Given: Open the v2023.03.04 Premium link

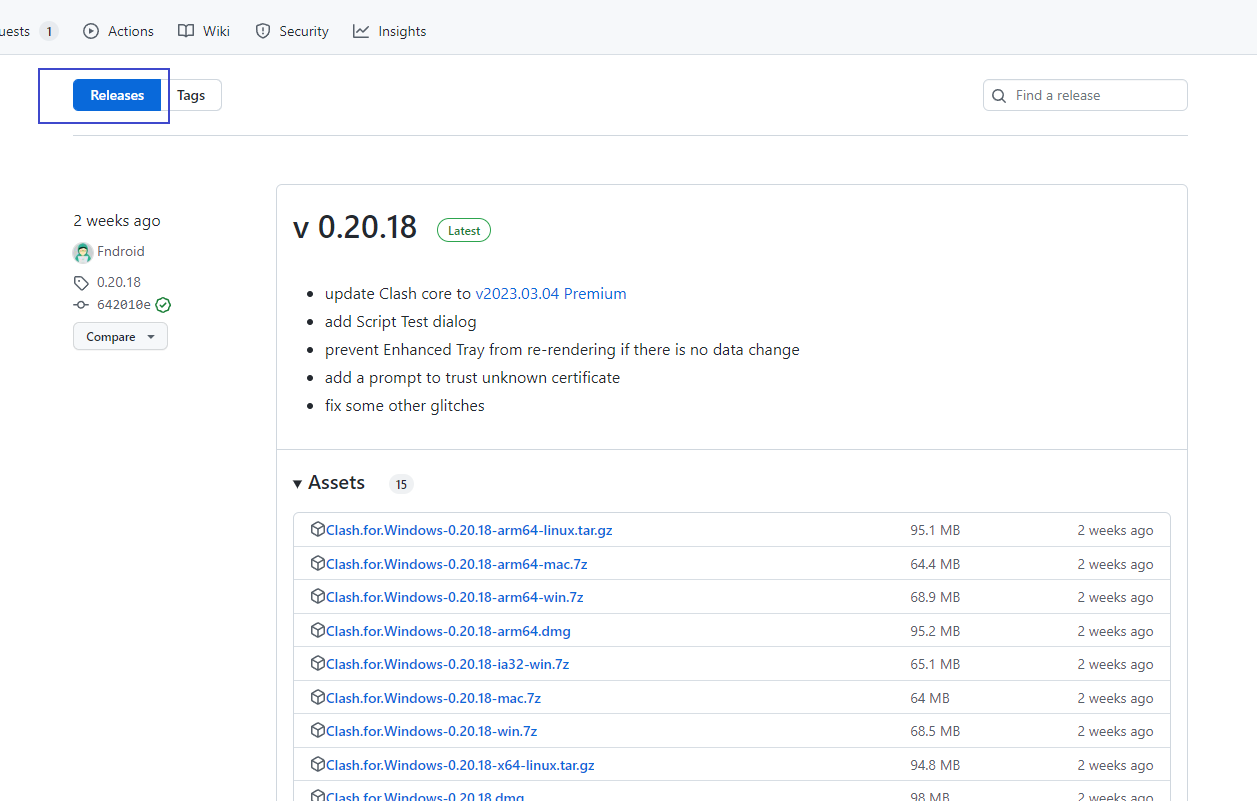Looking at the screenshot, I should [551, 294].
